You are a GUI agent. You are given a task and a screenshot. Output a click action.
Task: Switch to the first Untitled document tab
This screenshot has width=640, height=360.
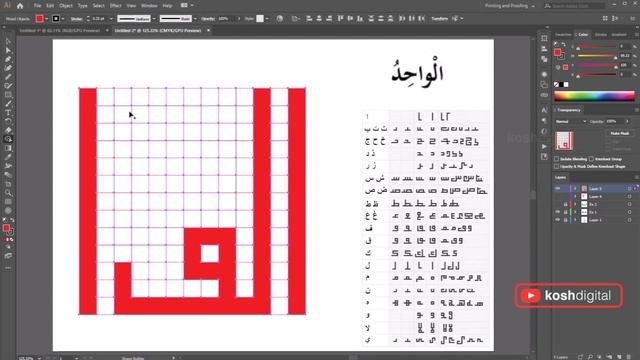point(60,31)
